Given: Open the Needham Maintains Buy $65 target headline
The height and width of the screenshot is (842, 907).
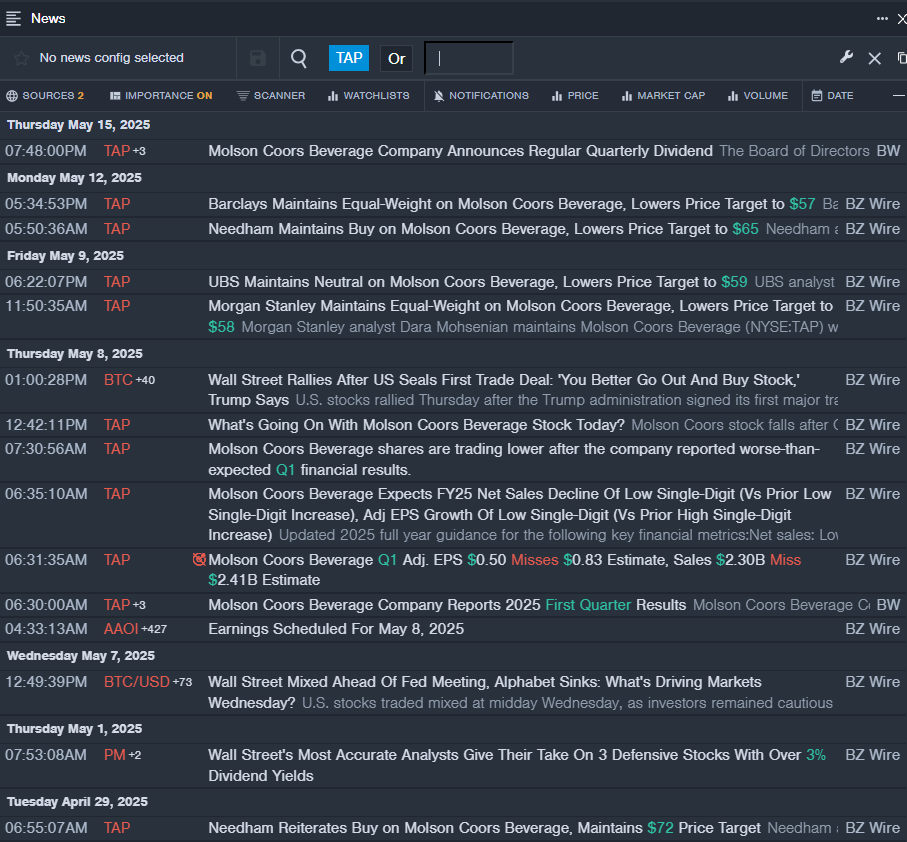Looking at the screenshot, I should point(483,228).
